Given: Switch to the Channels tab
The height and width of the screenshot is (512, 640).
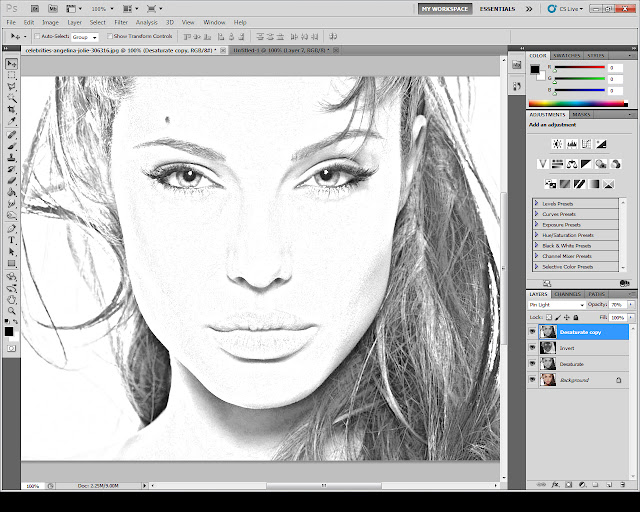Looking at the screenshot, I should click(x=568, y=294).
